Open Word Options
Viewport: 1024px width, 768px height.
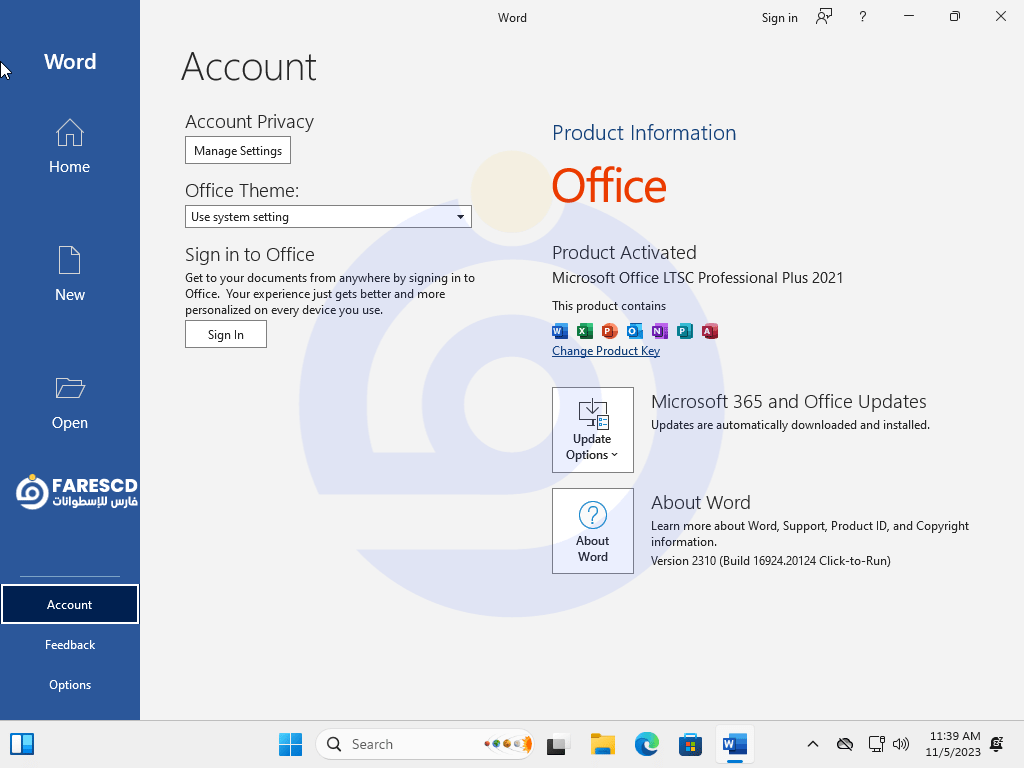coord(69,684)
